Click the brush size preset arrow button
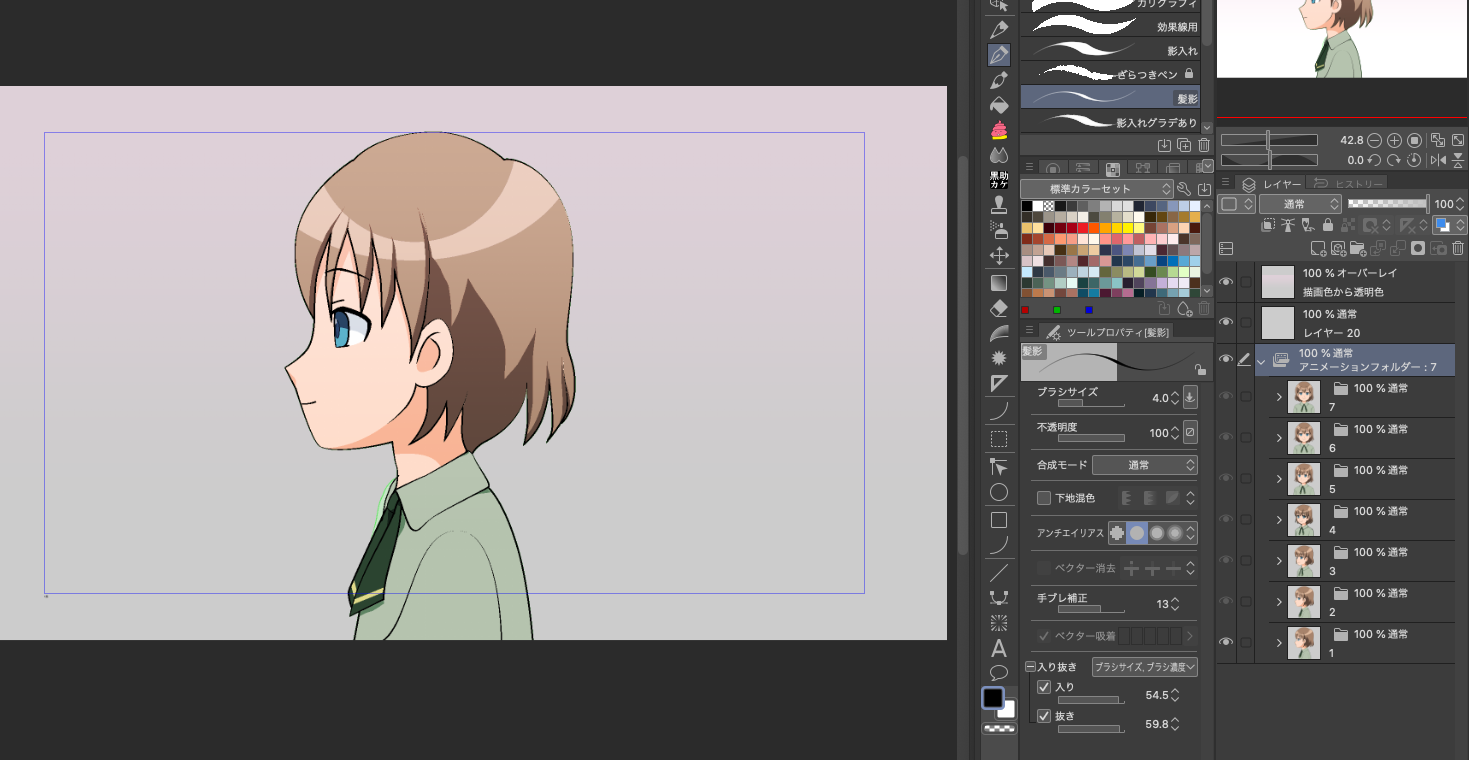The width and height of the screenshot is (1469, 760). tap(1190, 397)
